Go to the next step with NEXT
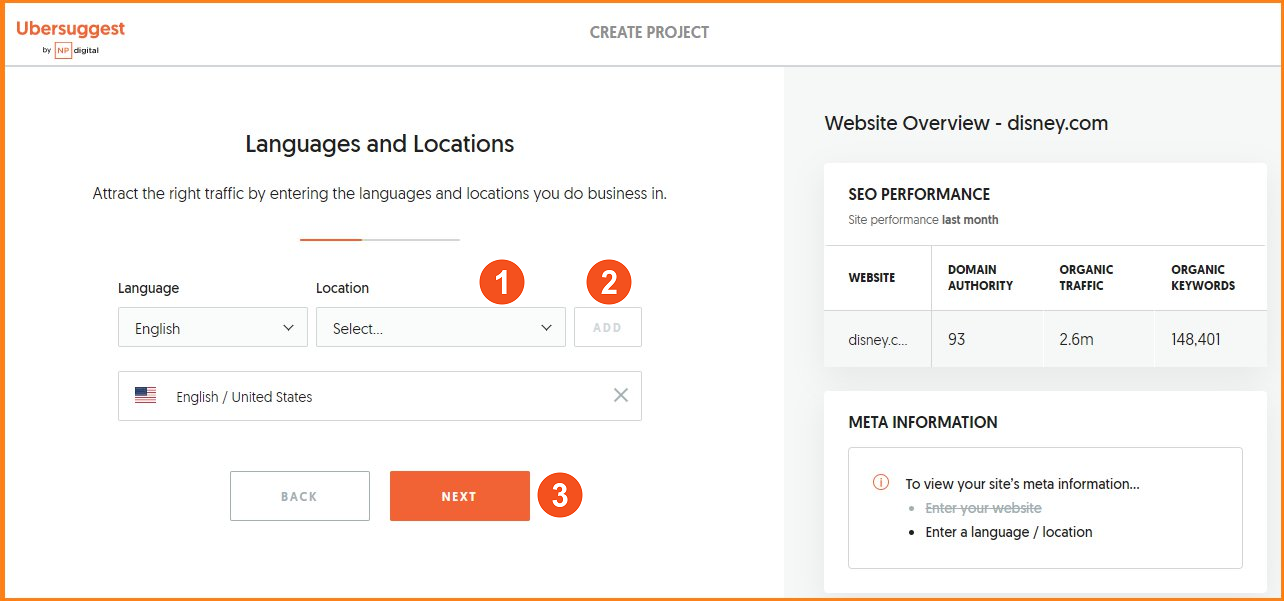This screenshot has width=1284, height=601. tap(459, 496)
